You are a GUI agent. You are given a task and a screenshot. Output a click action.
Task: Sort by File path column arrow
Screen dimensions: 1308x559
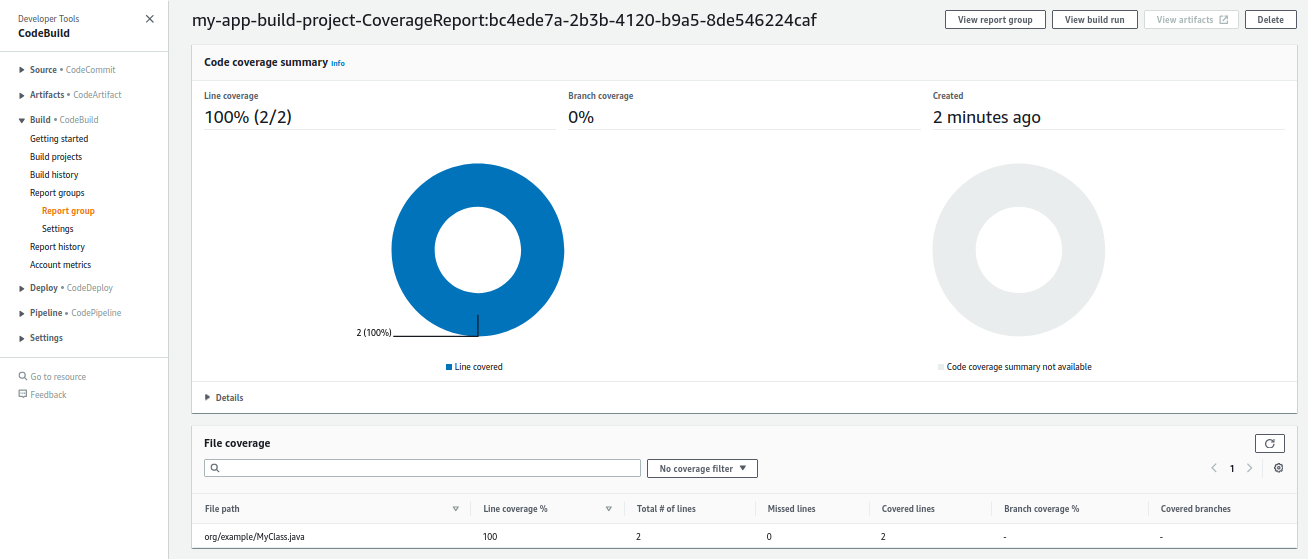click(x=456, y=509)
